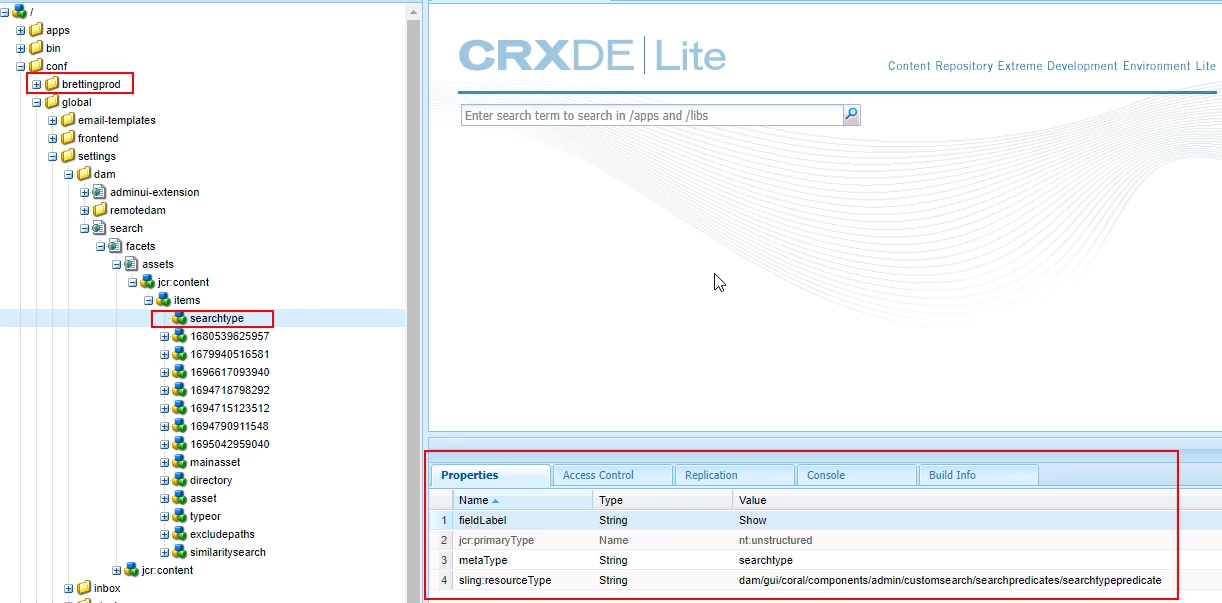Click the similaritysearch node icon
The image size is (1222, 603).
pyautogui.click(x=180, y=552)
